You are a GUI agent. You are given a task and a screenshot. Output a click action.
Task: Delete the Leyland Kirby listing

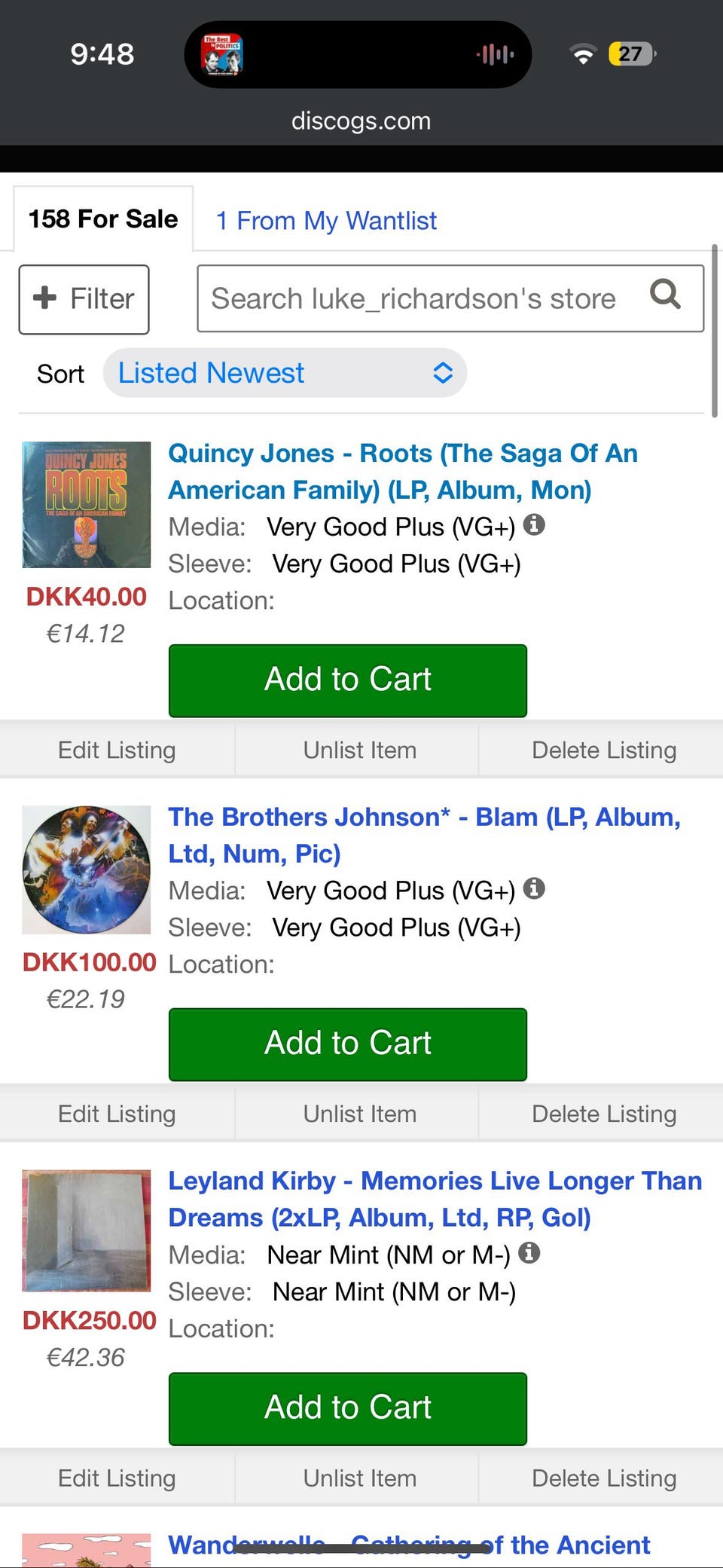pyautogui.click(x=603, y=1478)
